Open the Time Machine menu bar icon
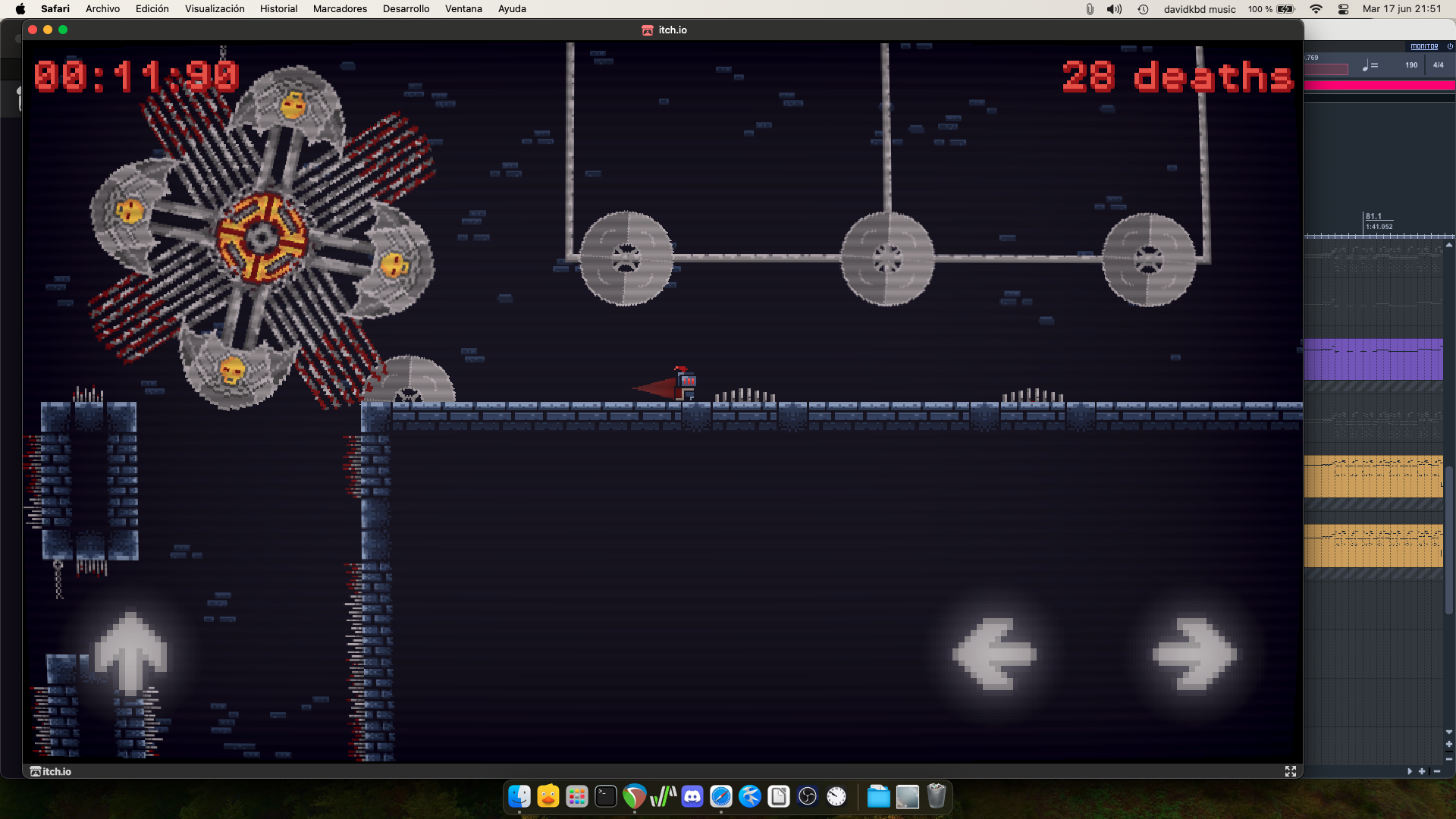The image size is (1456, 819). click(x=1143, y=9)
